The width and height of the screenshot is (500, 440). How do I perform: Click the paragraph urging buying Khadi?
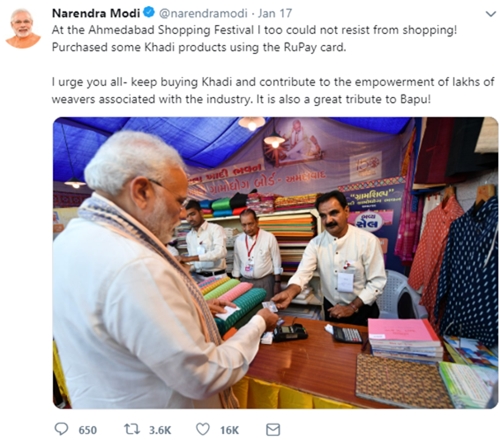click(x=273, y=91)
